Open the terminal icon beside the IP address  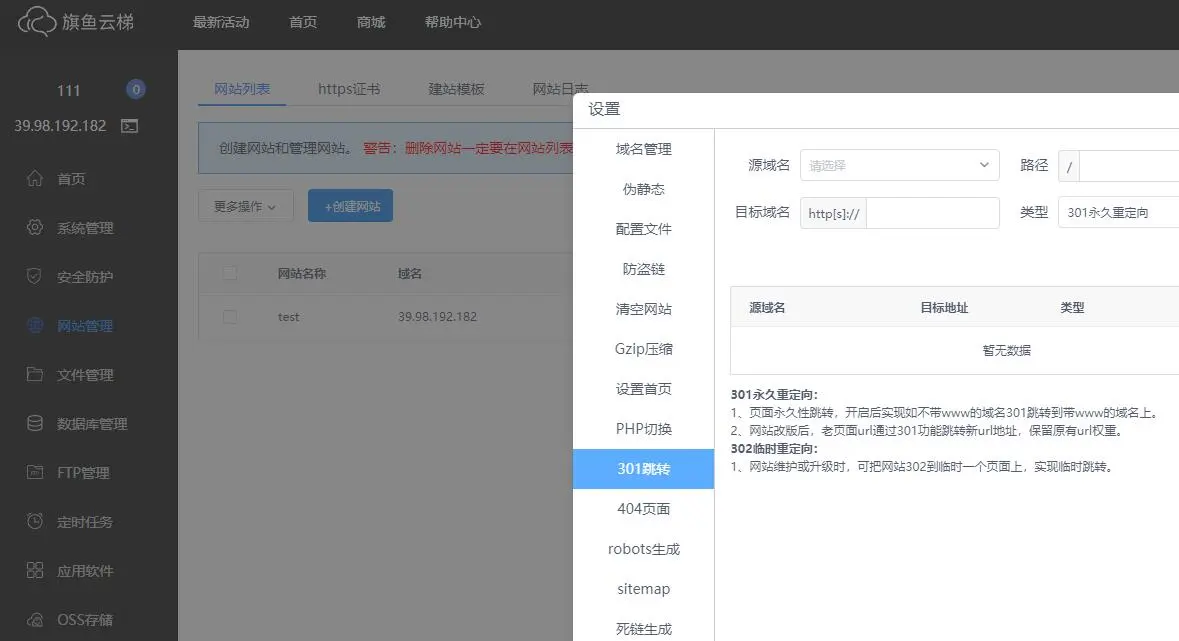click(129, 126)
